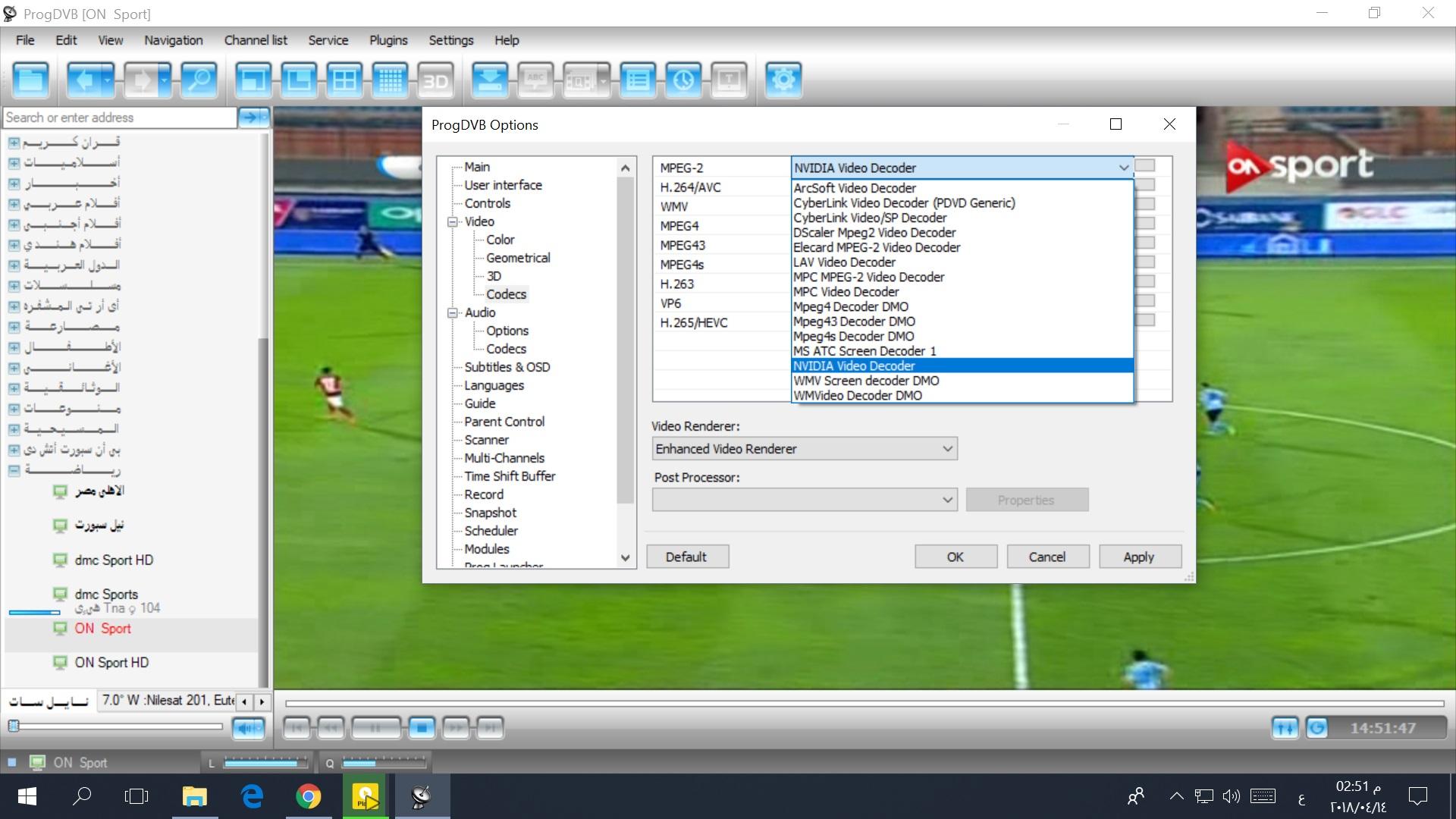
Task: Open the program guide list icon
Action: click(x=639, y=80)
